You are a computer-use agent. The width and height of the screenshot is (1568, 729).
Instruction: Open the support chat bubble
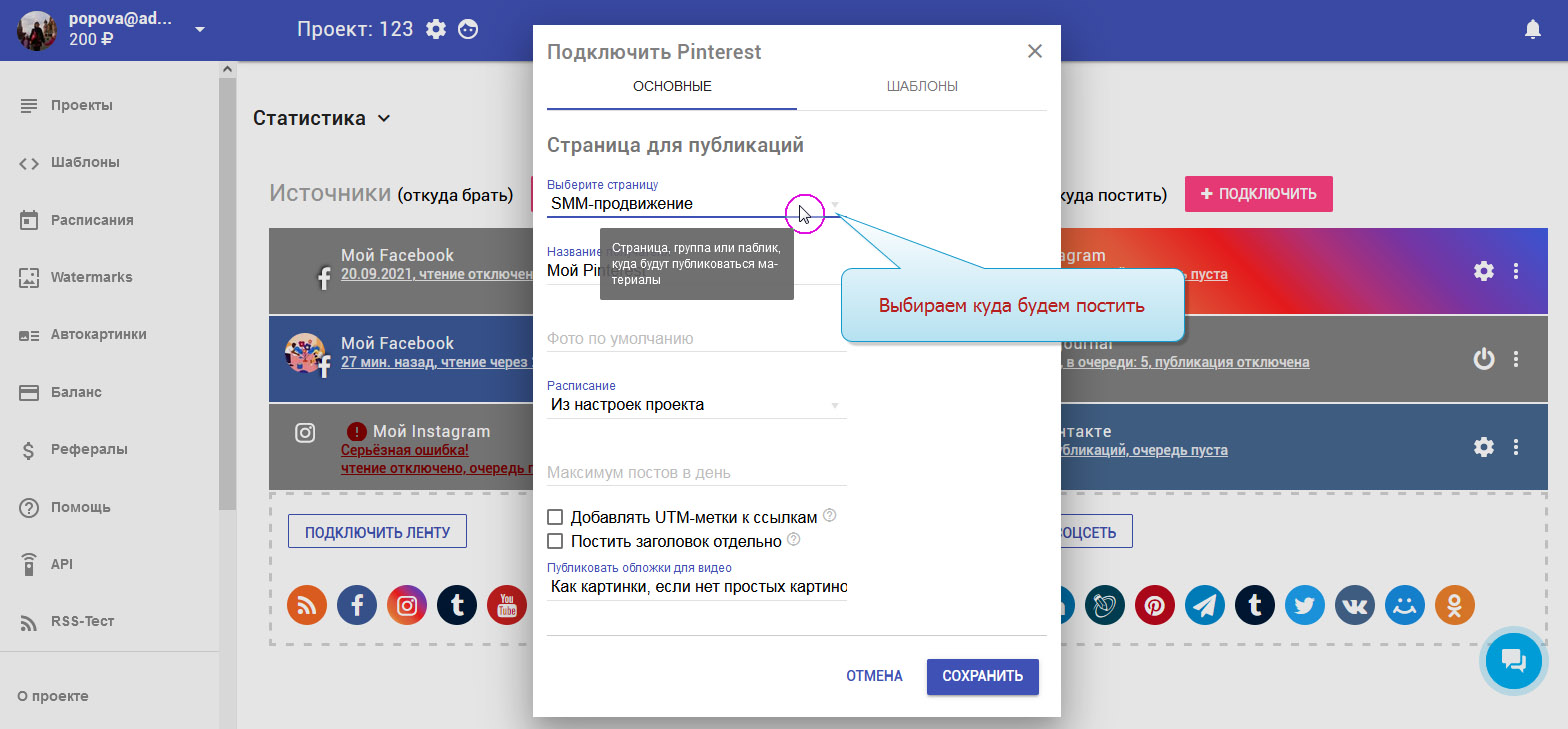1513,660
